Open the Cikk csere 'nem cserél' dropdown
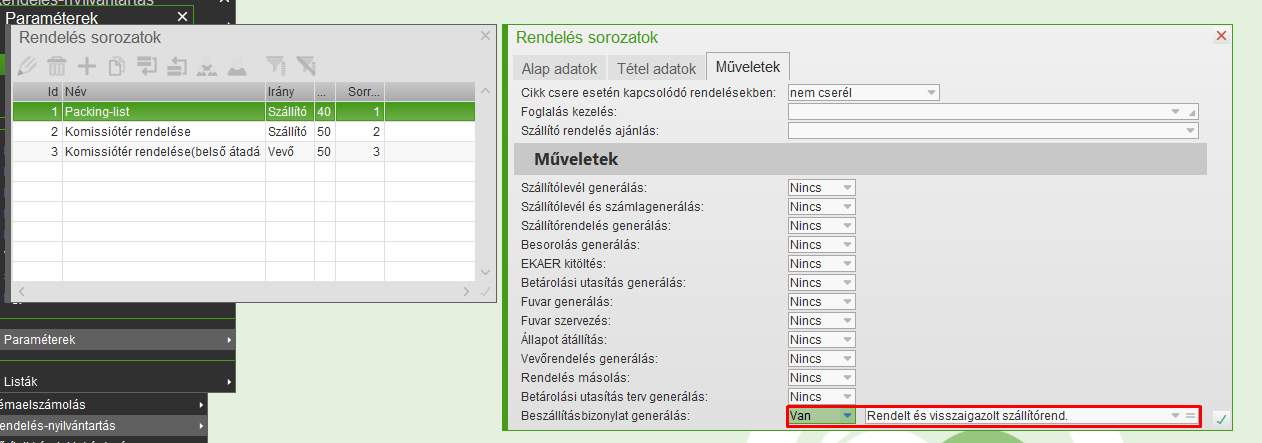 [x=931, y=93]
